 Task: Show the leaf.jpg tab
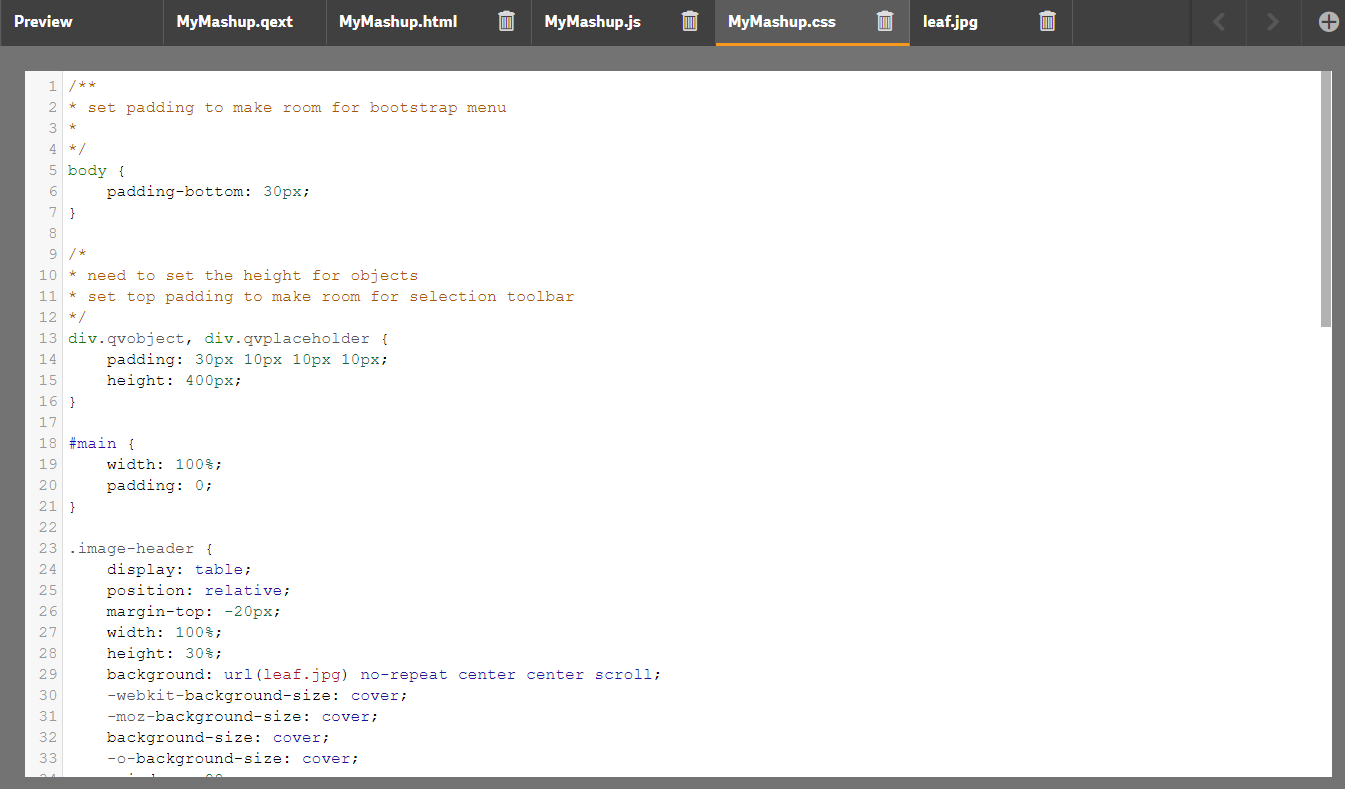click(x=950, y=21)
